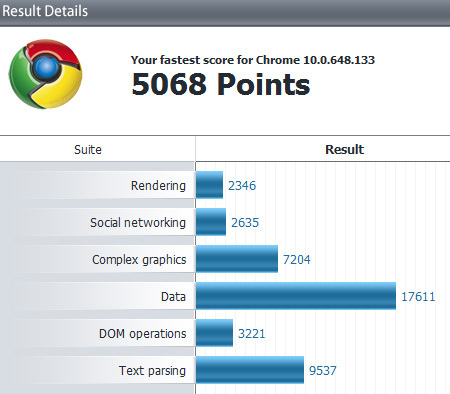Click the 9537 score value
Screen dimensions: 450x394
(x=323, y=371)
